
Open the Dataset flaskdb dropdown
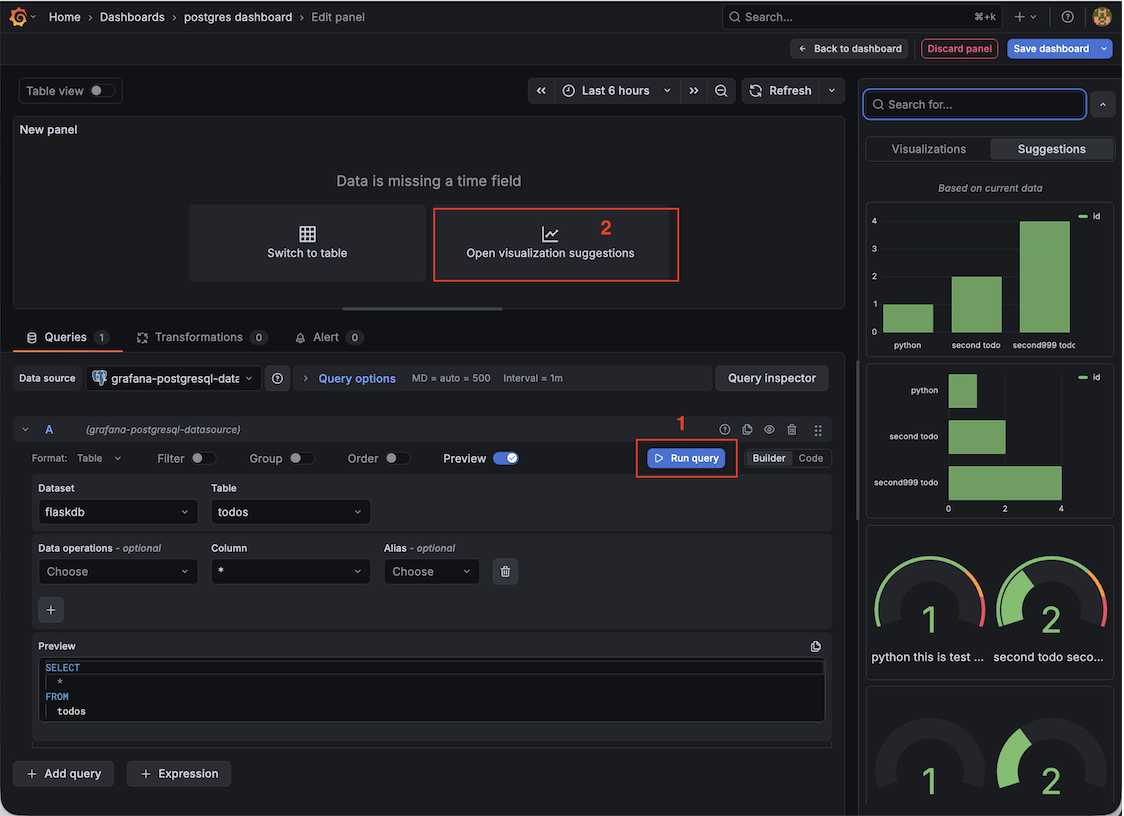(118, 512)
